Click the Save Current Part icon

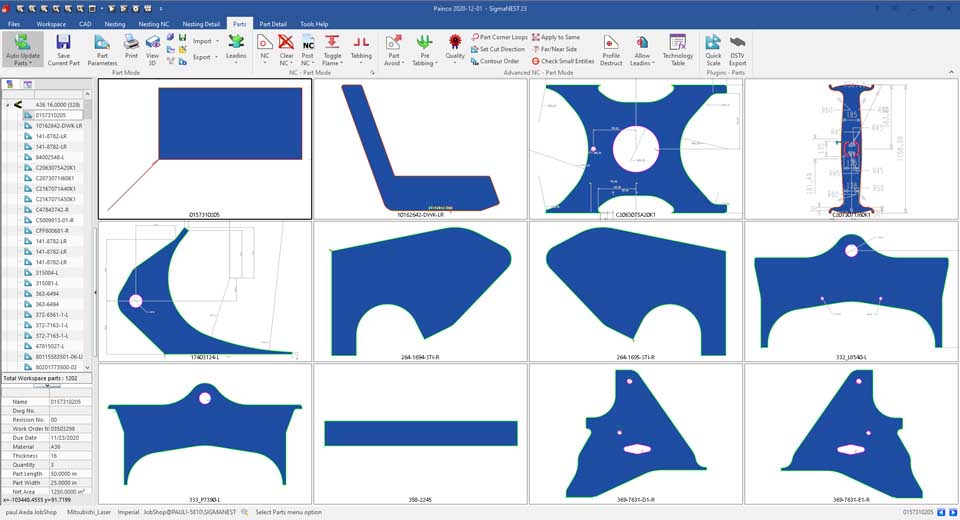[x=63, y=49]
